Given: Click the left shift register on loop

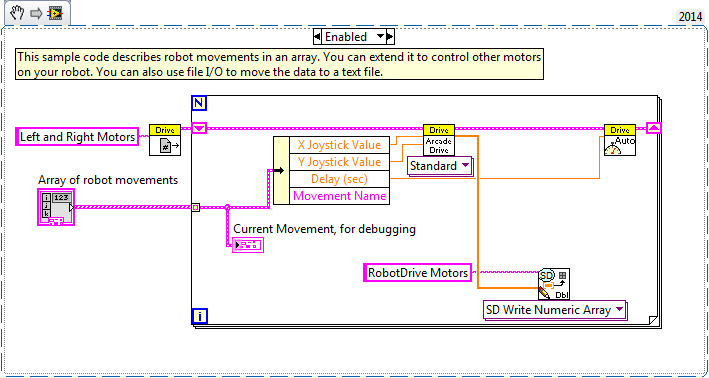Looking at the screenshot, I should coord(199,128).
